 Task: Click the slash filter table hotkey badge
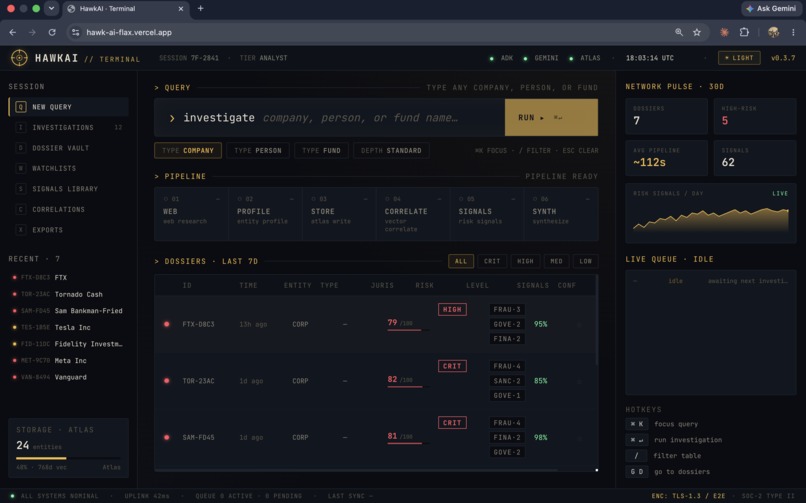coord(636,456)
